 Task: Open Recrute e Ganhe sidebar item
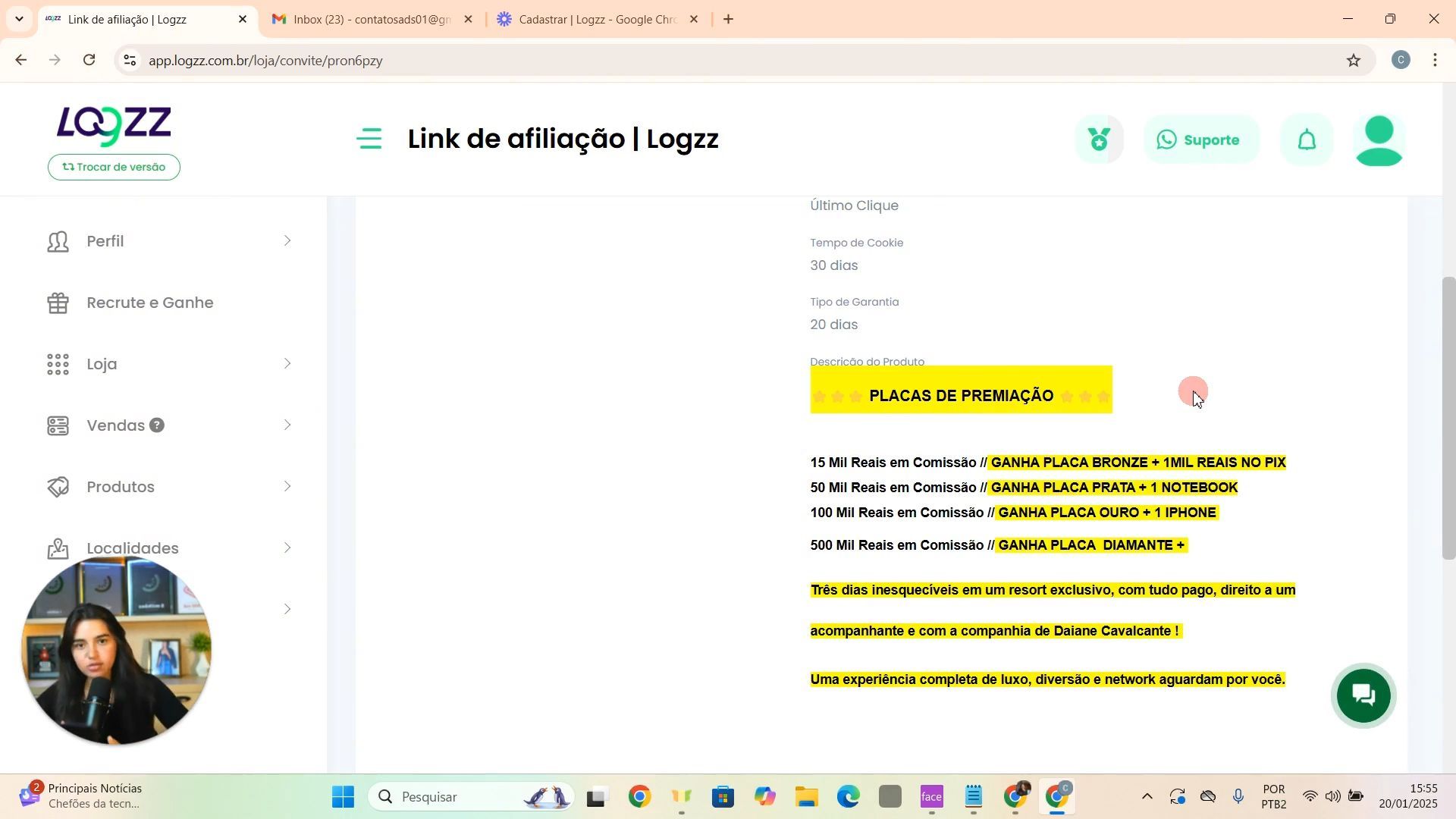pos(150,303)
